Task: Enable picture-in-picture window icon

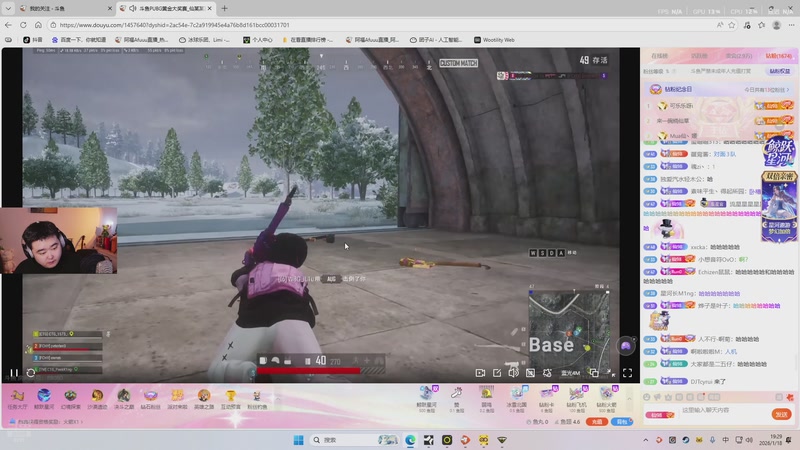Action: pos(594,373)
